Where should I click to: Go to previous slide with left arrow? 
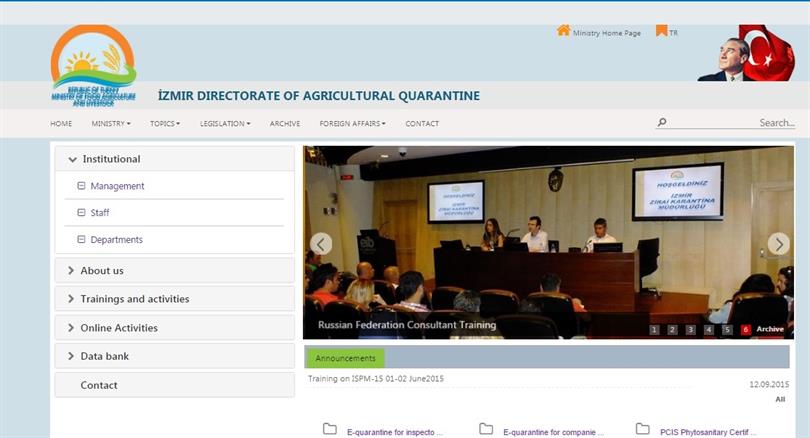pyautogui.click(x=321, y=244)
